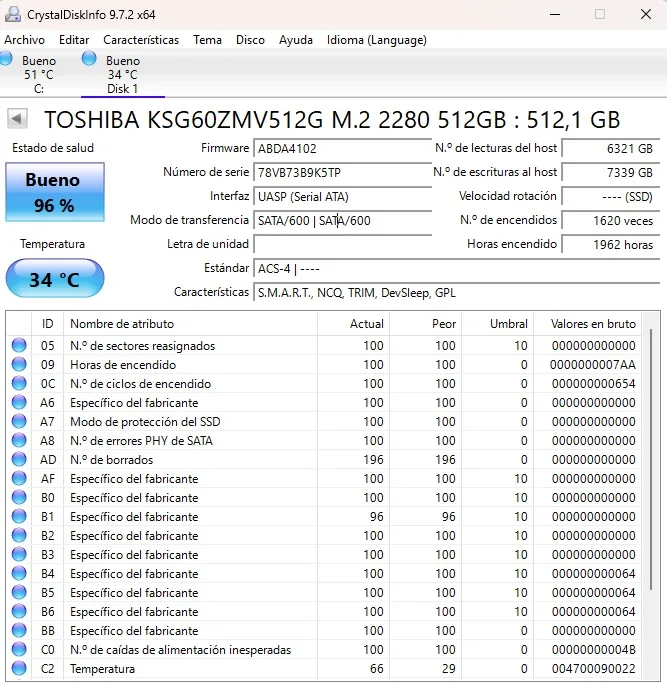Click the Características field with S.M.A.R.T., NCQ, TRIM
Screen dimensions: 667x683
(x=457, y=292)
